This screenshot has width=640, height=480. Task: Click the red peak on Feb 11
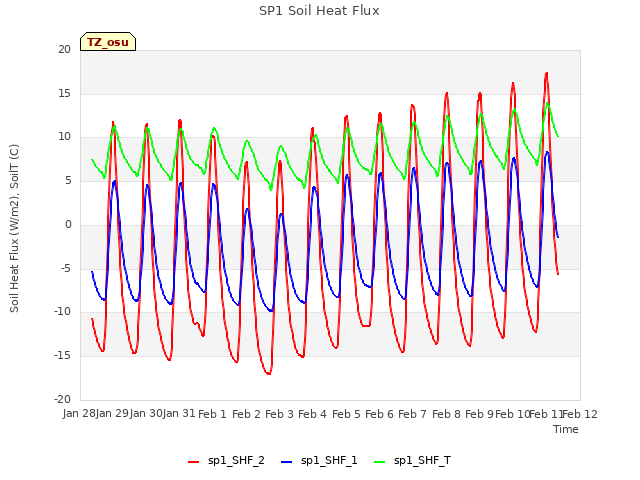coord(547,73)
